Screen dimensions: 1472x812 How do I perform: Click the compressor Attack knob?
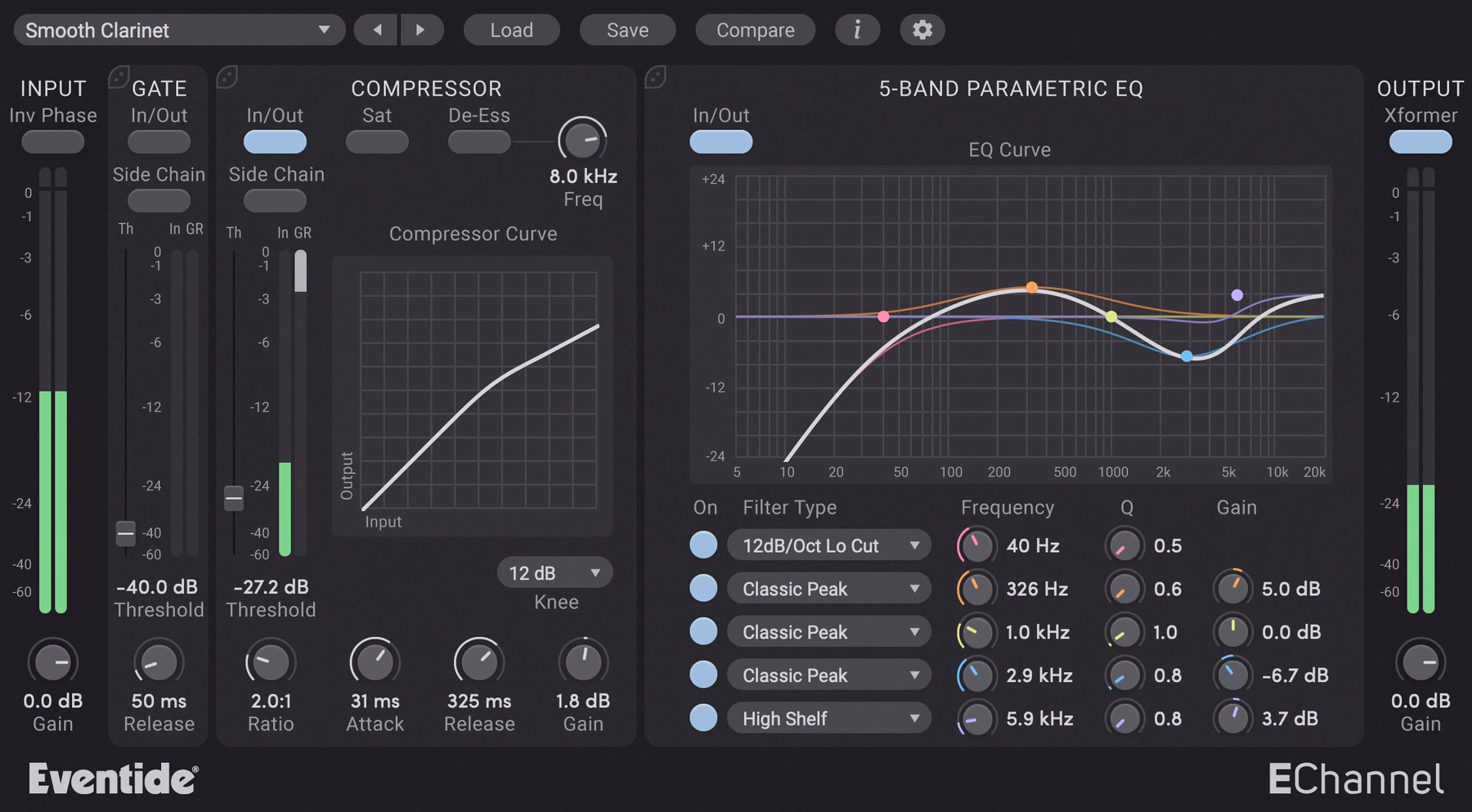point(375,662)
